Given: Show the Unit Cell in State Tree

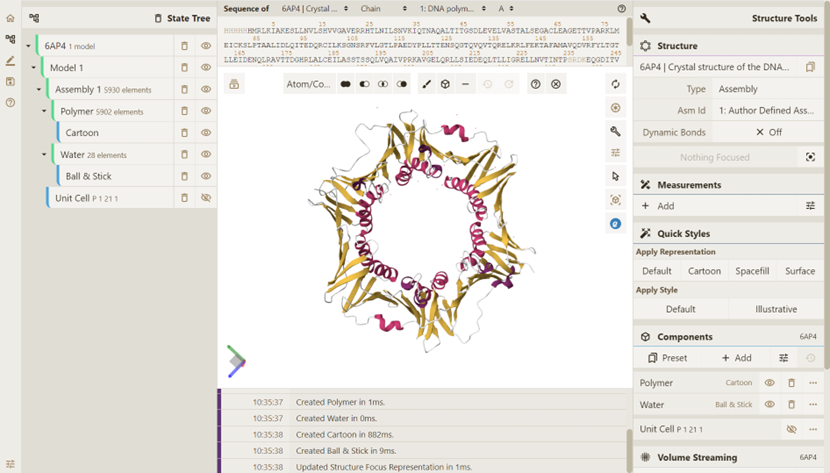Looking at the screenshot, I should [206, 198].
